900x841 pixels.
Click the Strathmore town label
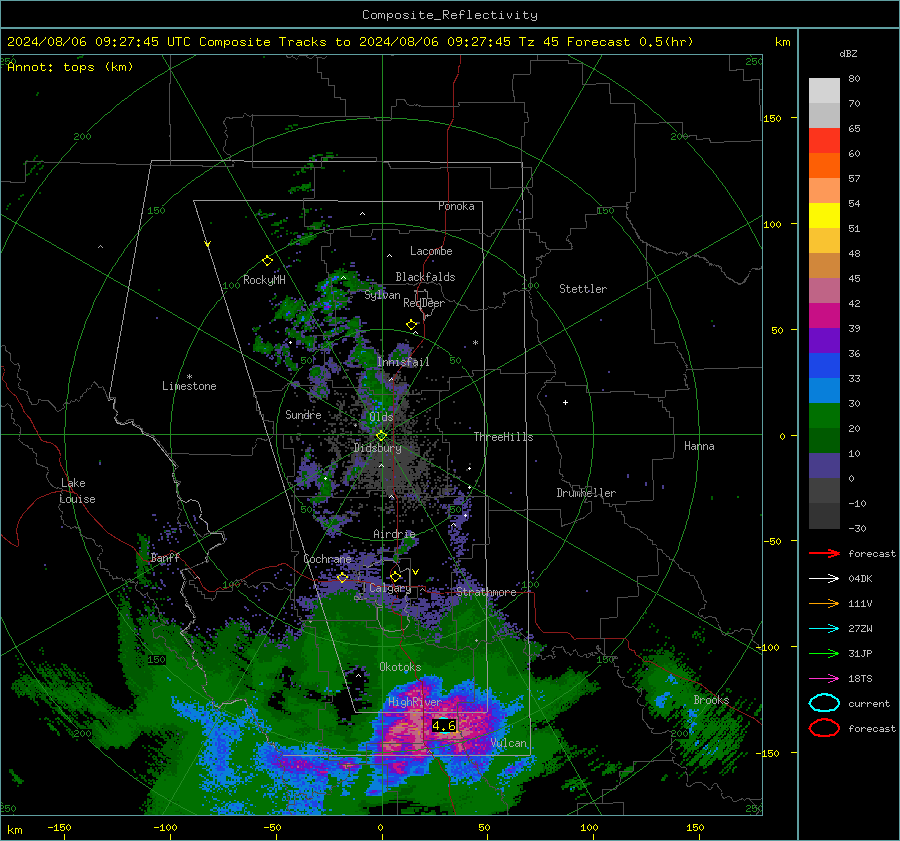(486, 592)
